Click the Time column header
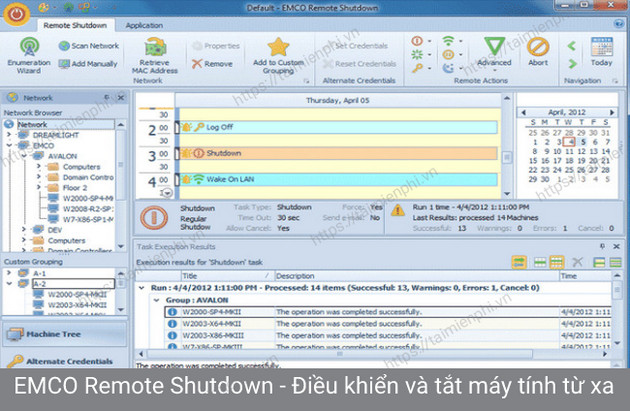Screen dimensions: 630x411 point(585,276)
